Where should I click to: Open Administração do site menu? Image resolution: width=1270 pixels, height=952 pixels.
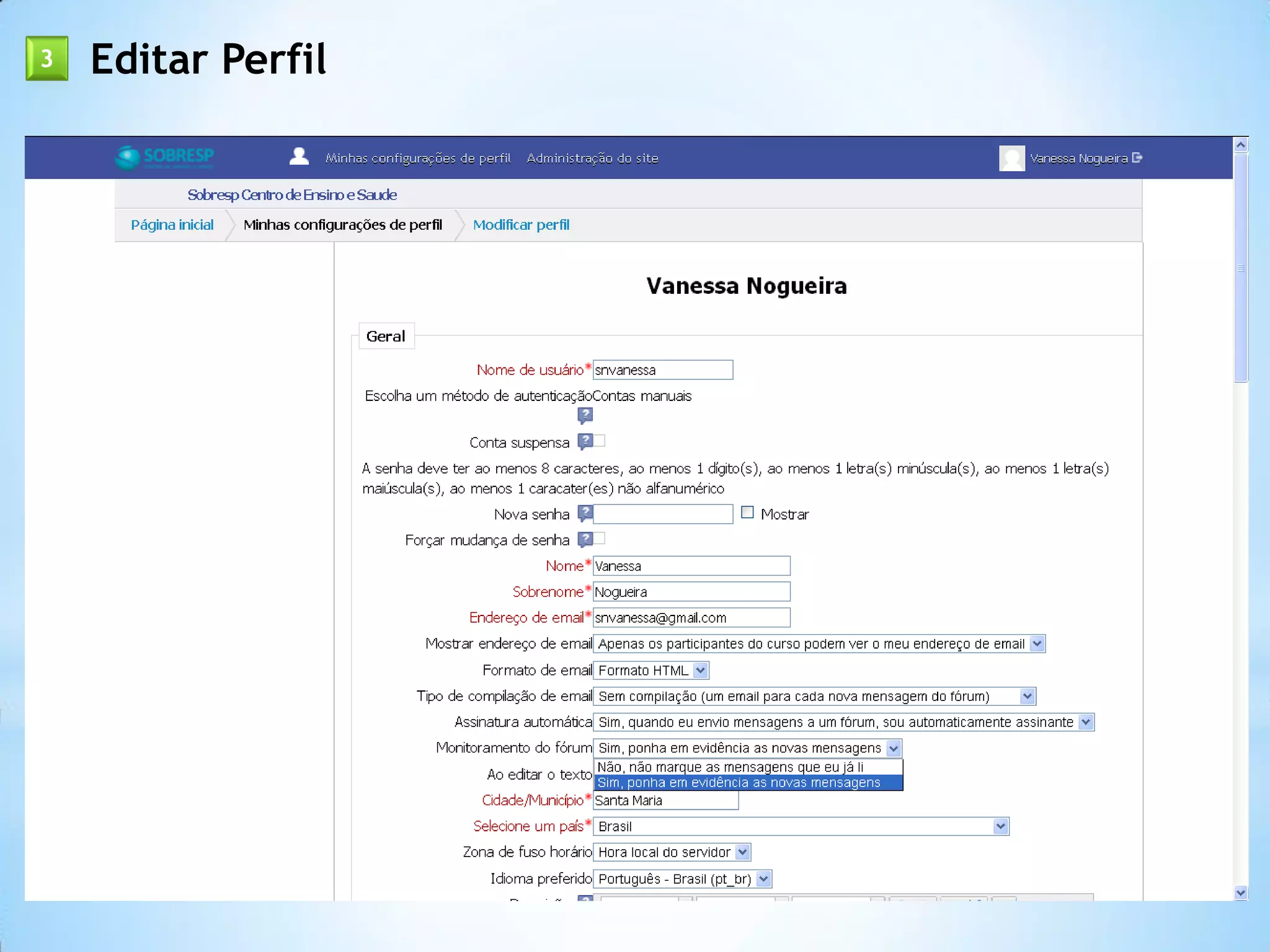point(592,158)
